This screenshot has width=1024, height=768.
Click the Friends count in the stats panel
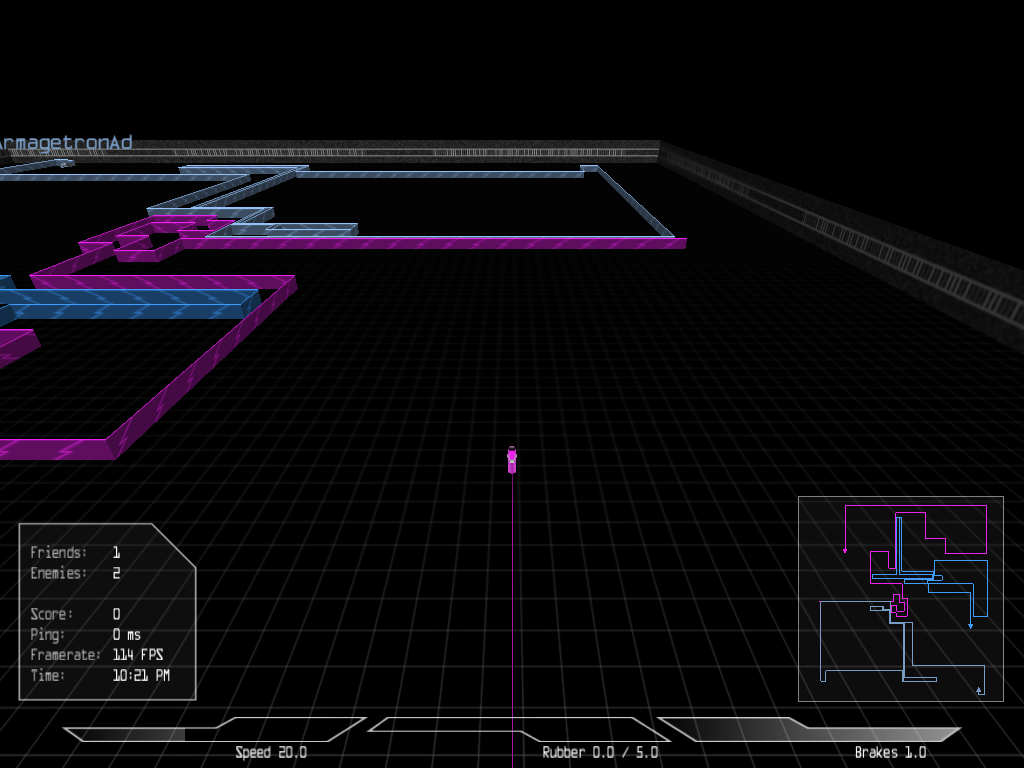click(x=116, y=553)
